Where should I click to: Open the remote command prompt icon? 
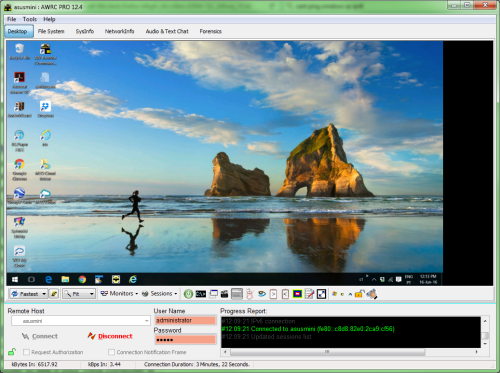[x=200, y=294]
